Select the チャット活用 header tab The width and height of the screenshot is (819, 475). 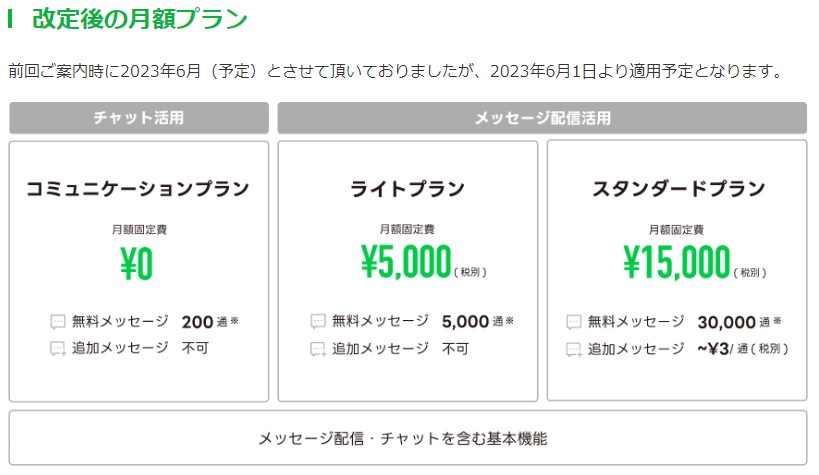tap(139, 118)
